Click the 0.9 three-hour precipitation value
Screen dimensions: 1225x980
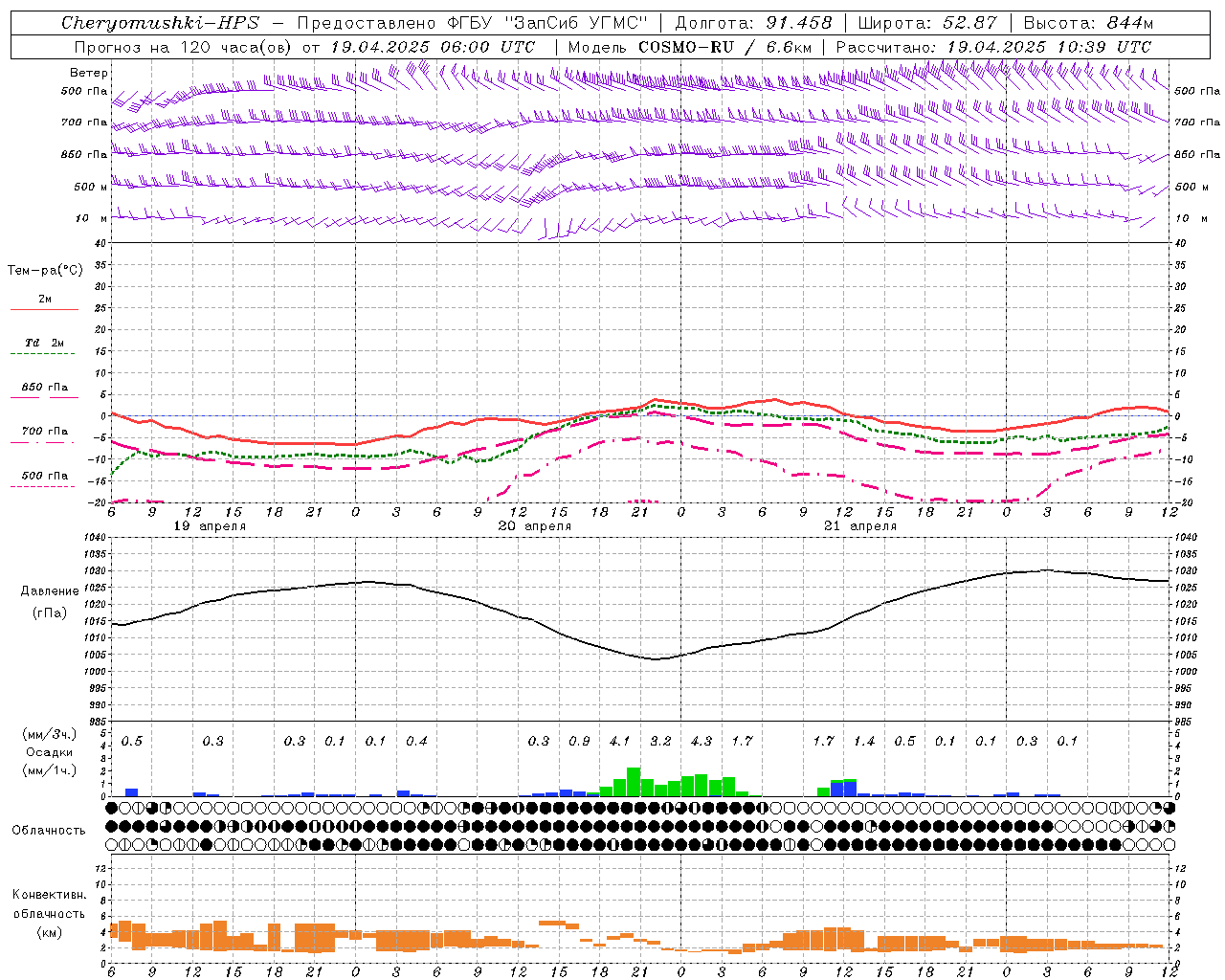[x=579, y=741]
